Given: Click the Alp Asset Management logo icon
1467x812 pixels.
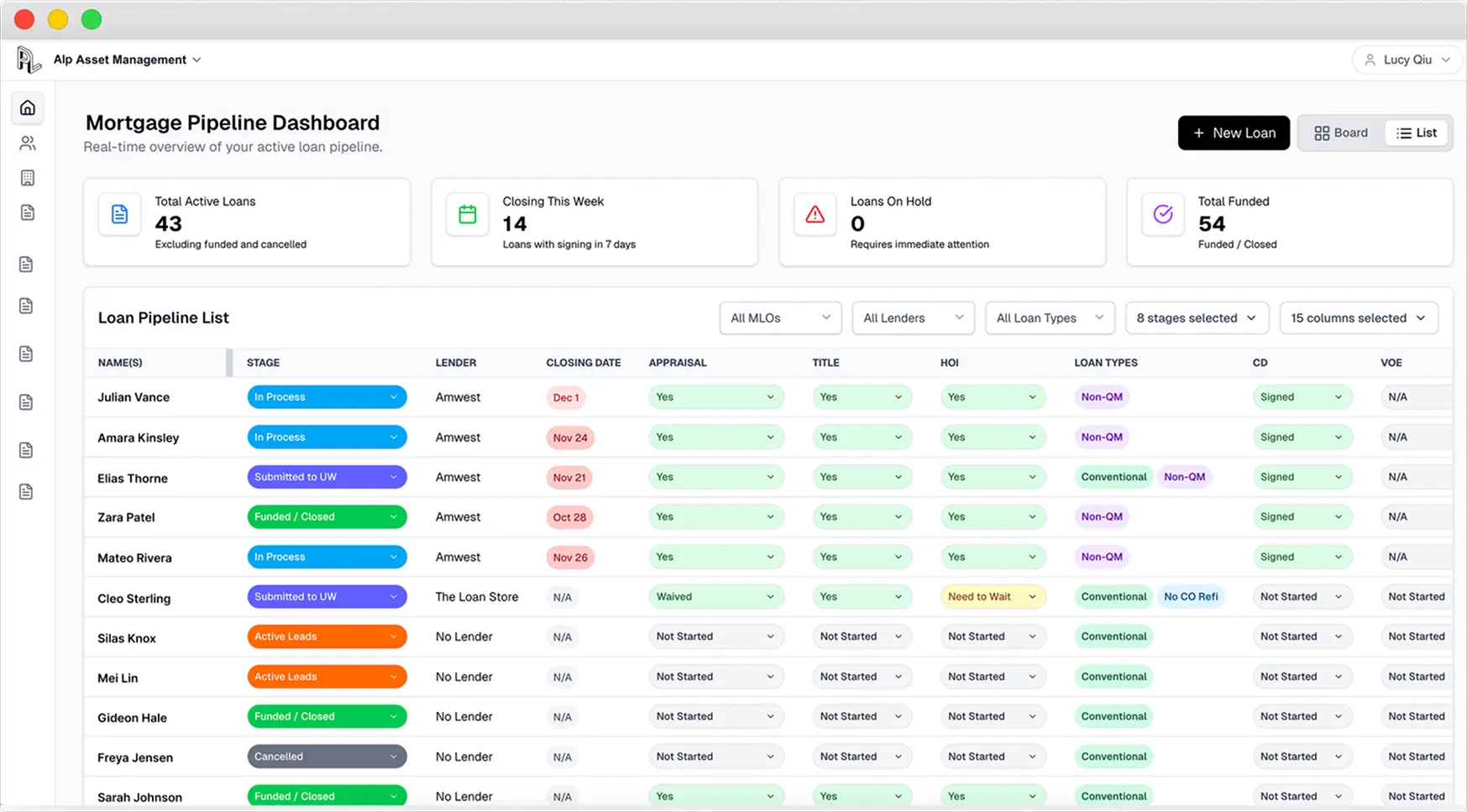Looking at the screenshot, I should 28,59.
